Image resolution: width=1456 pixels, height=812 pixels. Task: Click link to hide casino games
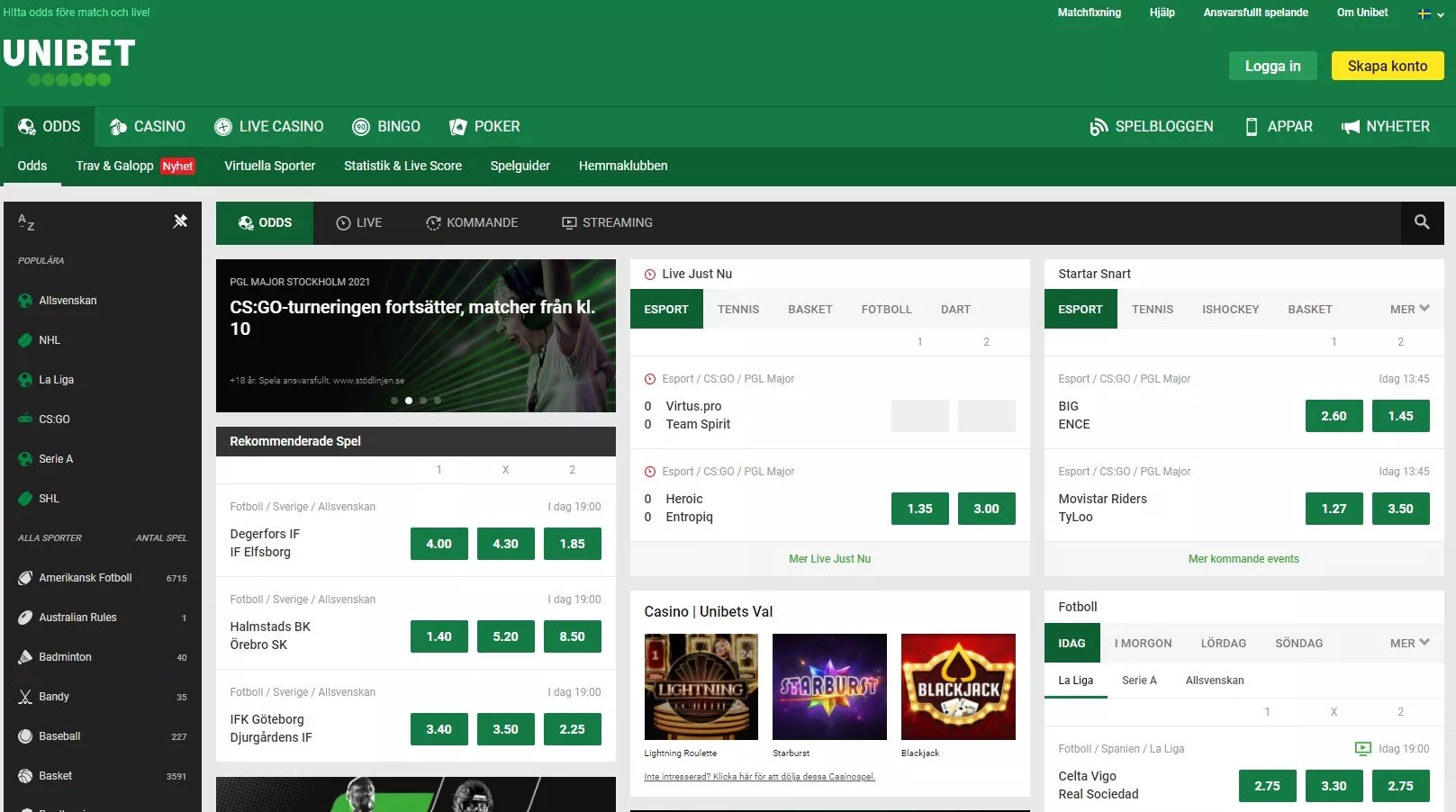pos(759,777)
